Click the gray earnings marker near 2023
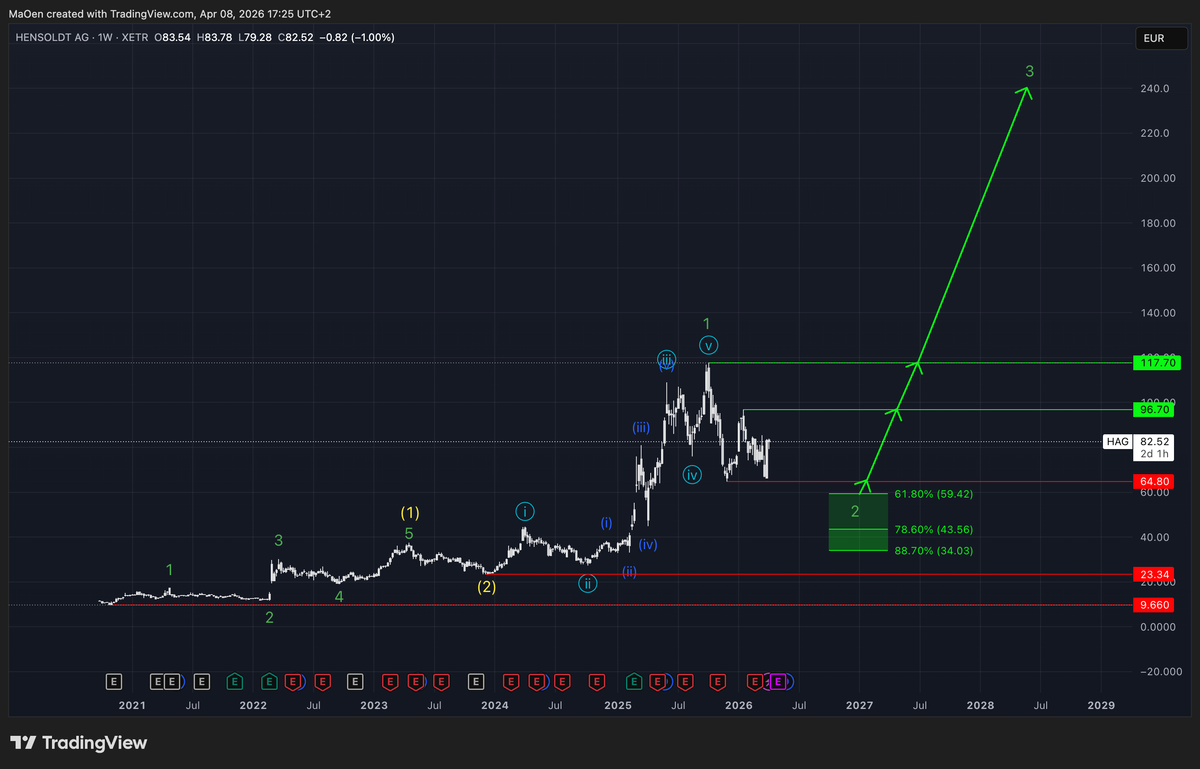This screenshot has width=1200, height=769. [355, 681]
